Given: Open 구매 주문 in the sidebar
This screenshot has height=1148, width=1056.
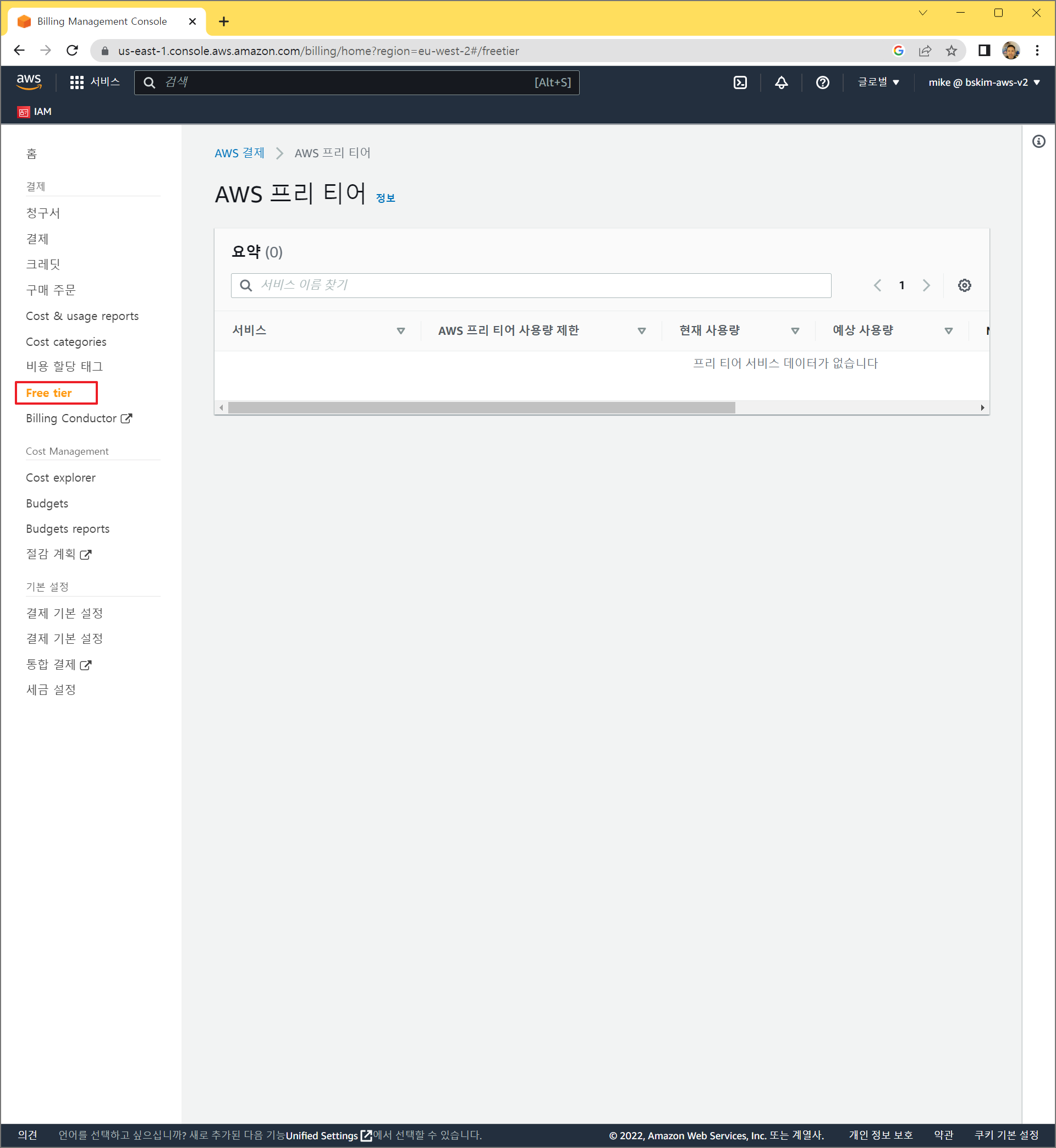Looking at the screenshot, I should (50, 290).
